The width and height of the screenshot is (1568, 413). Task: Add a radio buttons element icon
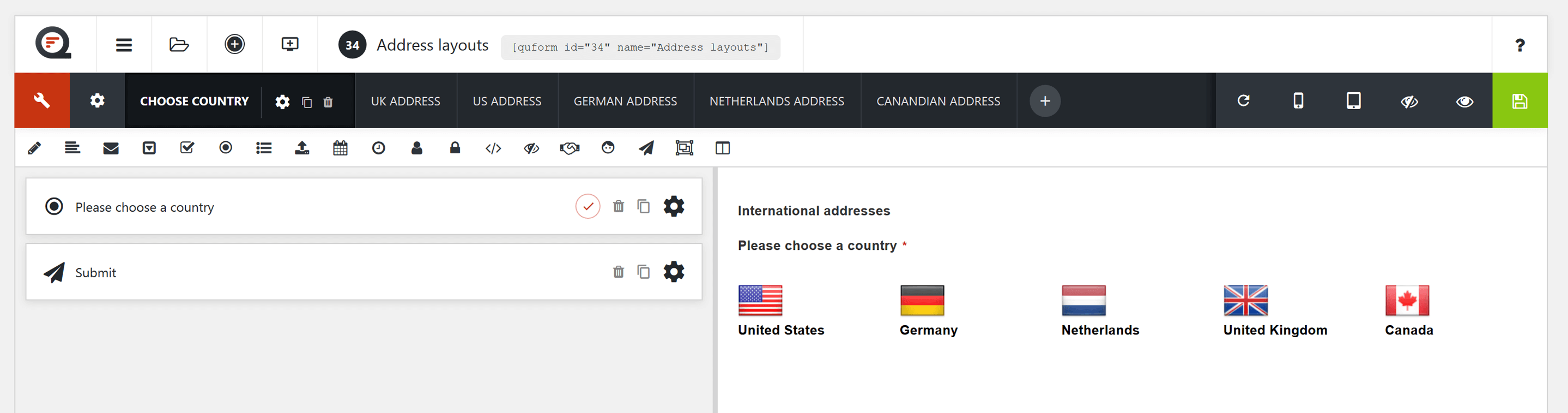226,147
